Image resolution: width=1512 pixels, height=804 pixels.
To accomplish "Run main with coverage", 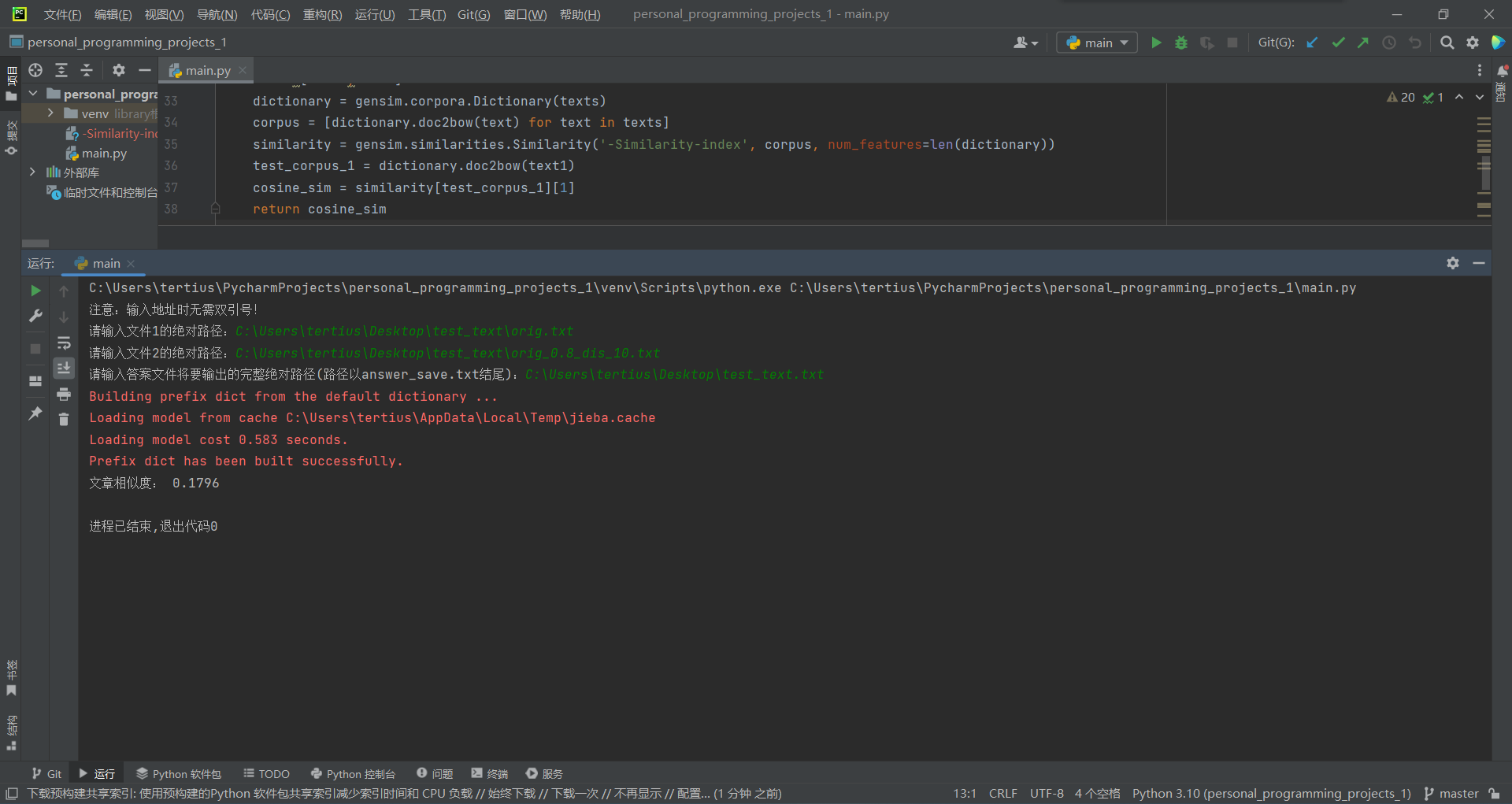I will (x=1206, y=43).
